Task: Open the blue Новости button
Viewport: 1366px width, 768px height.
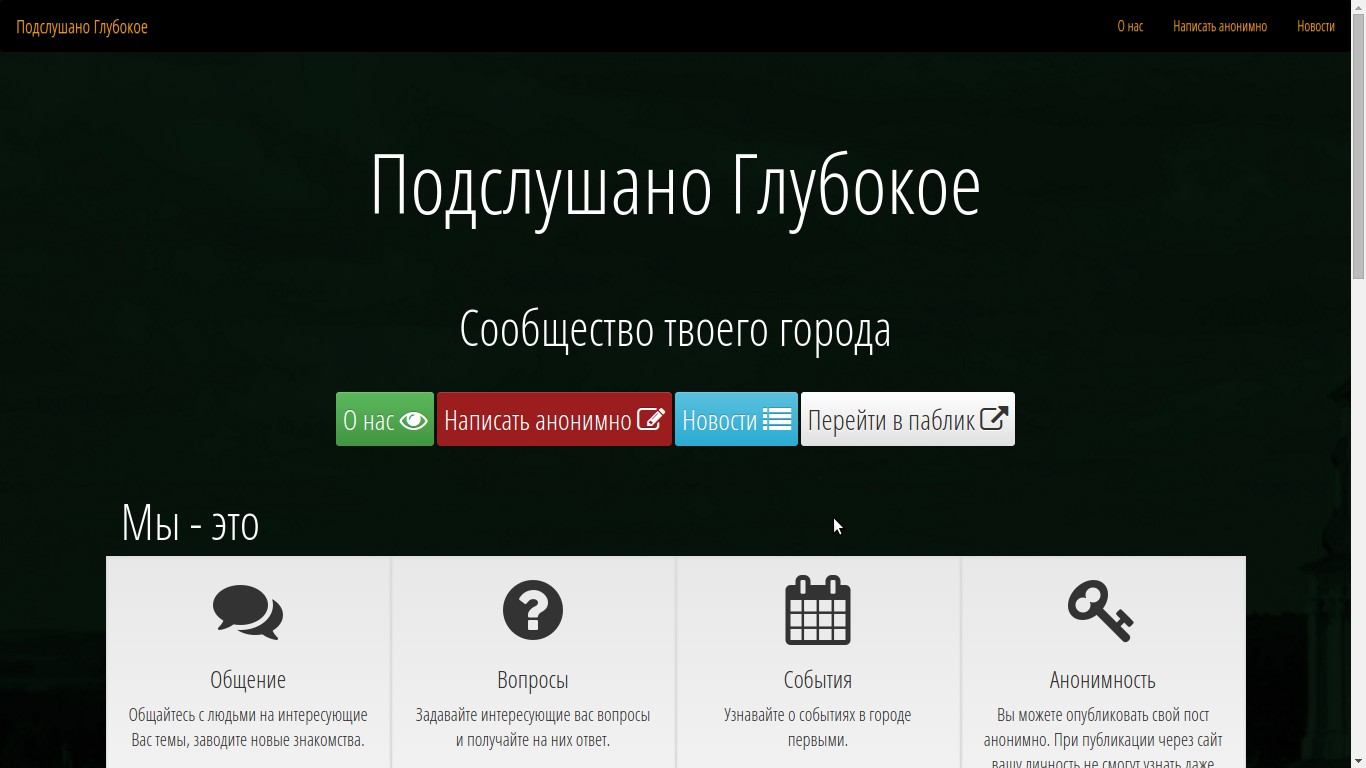Action: pyautogui.click(x=736, y=419)
